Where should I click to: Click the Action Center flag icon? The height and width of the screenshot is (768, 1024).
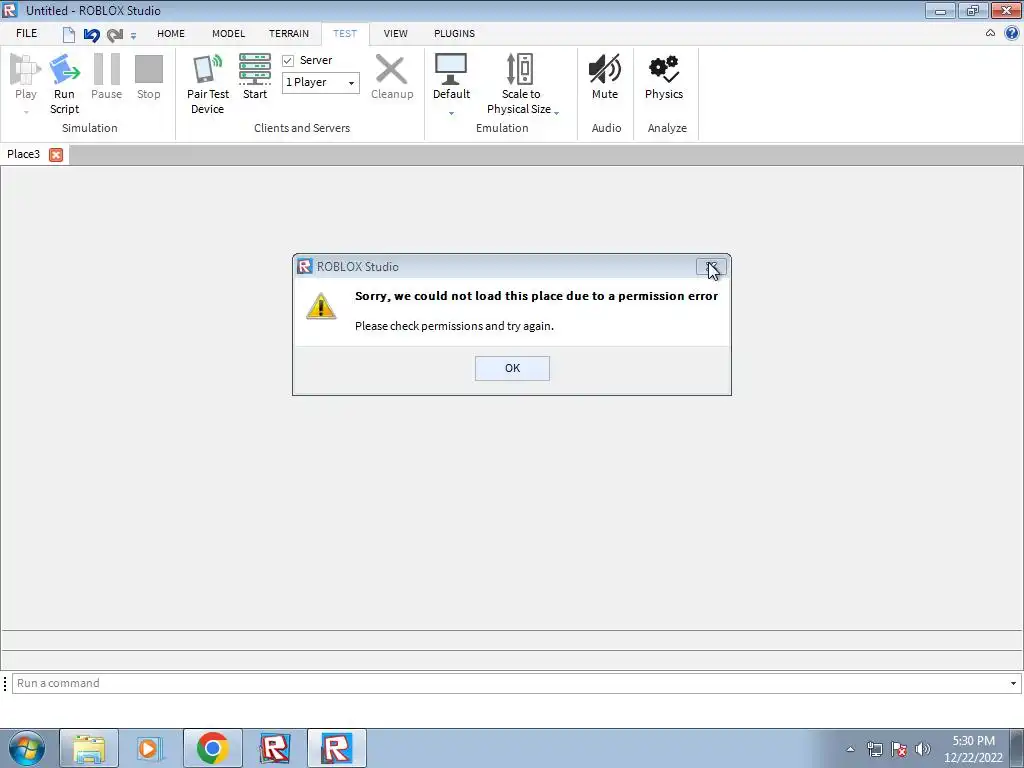pos(899,749)
